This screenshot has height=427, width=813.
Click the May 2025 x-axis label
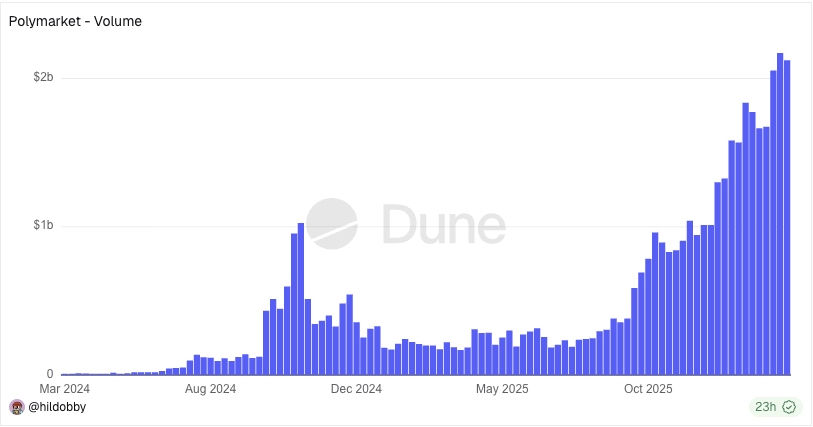pos(502,389)
